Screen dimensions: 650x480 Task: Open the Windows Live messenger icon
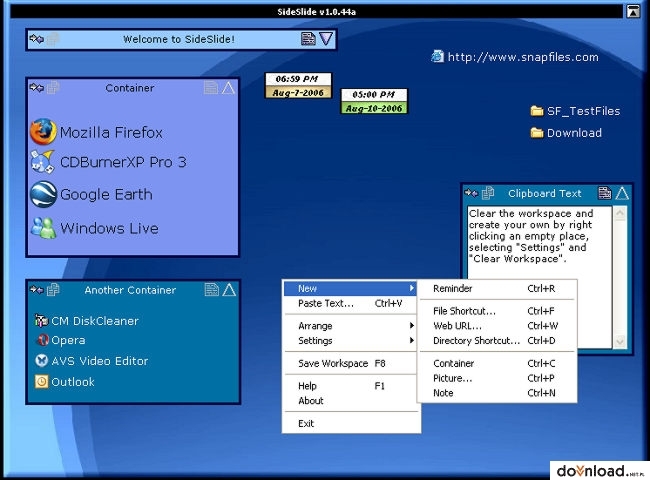(43, 228)
